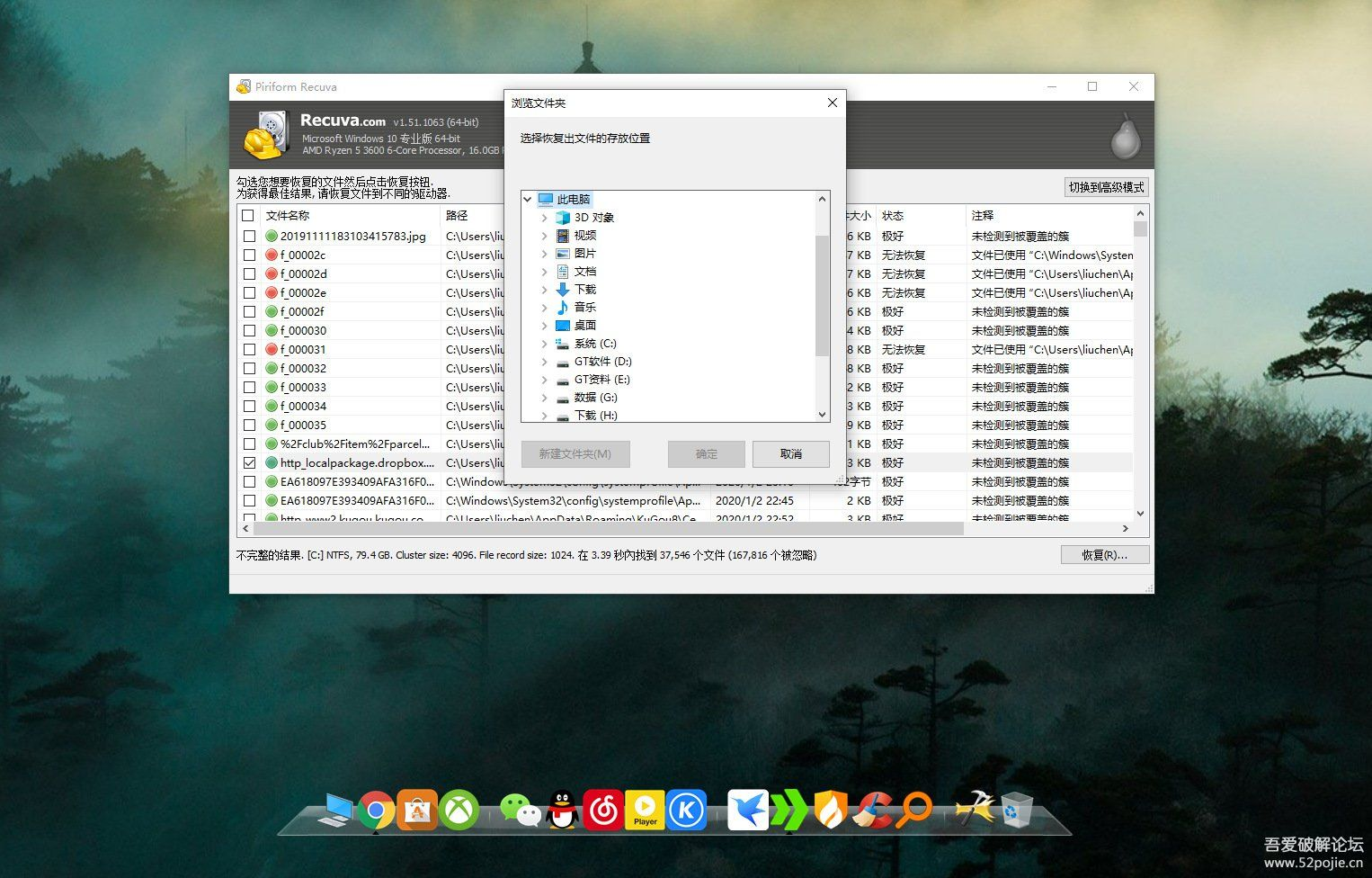Open NetEase Cloud Music red icon
The image size is (1372, 878).
point(603,811)
